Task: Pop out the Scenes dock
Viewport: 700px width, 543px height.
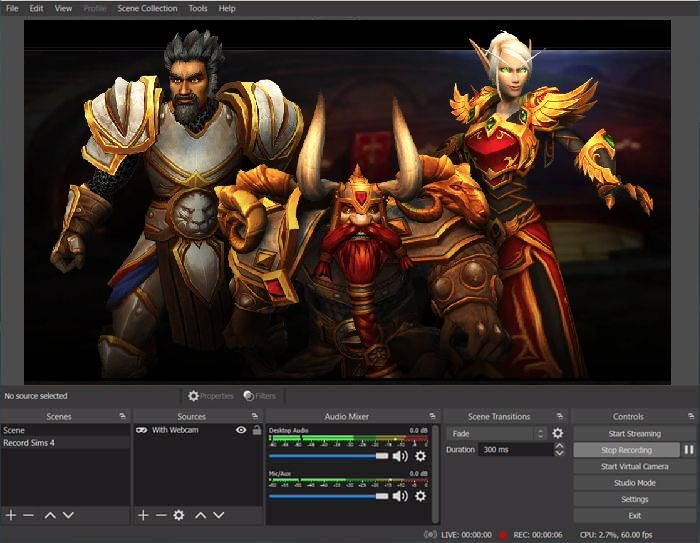Action: point(122,416)
